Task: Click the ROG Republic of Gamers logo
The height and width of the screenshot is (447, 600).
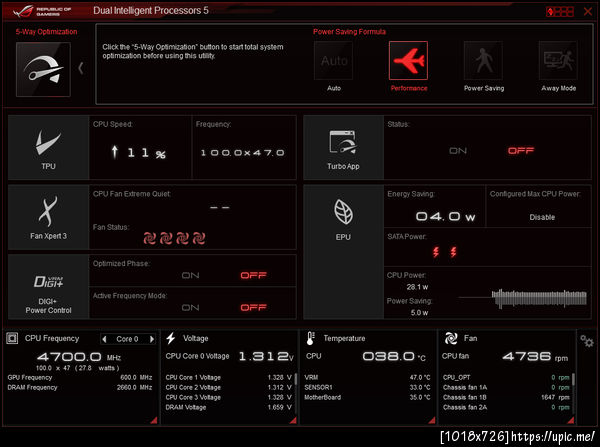Action: click(42, 11)
